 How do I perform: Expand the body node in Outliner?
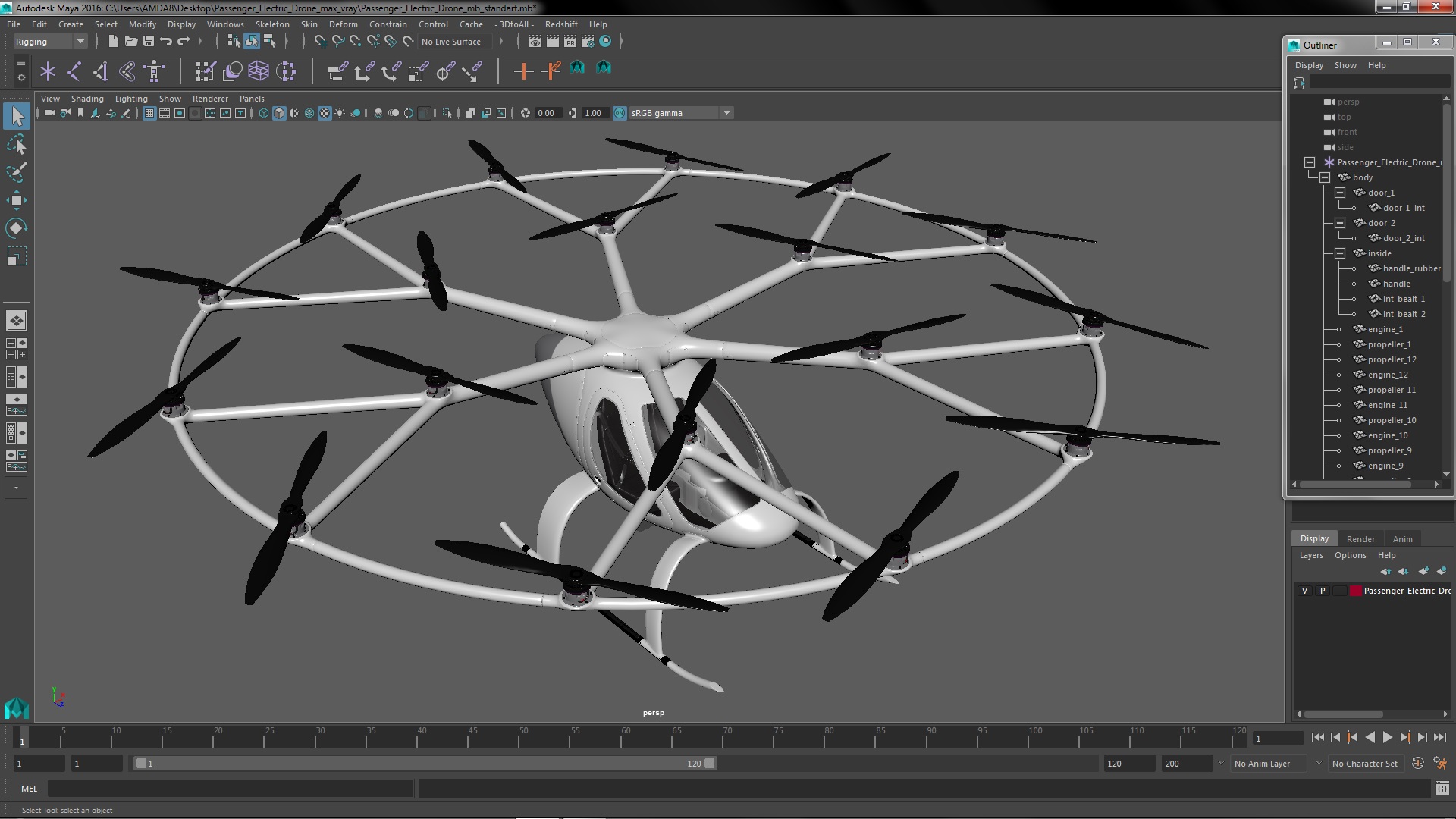[1325, 177]
